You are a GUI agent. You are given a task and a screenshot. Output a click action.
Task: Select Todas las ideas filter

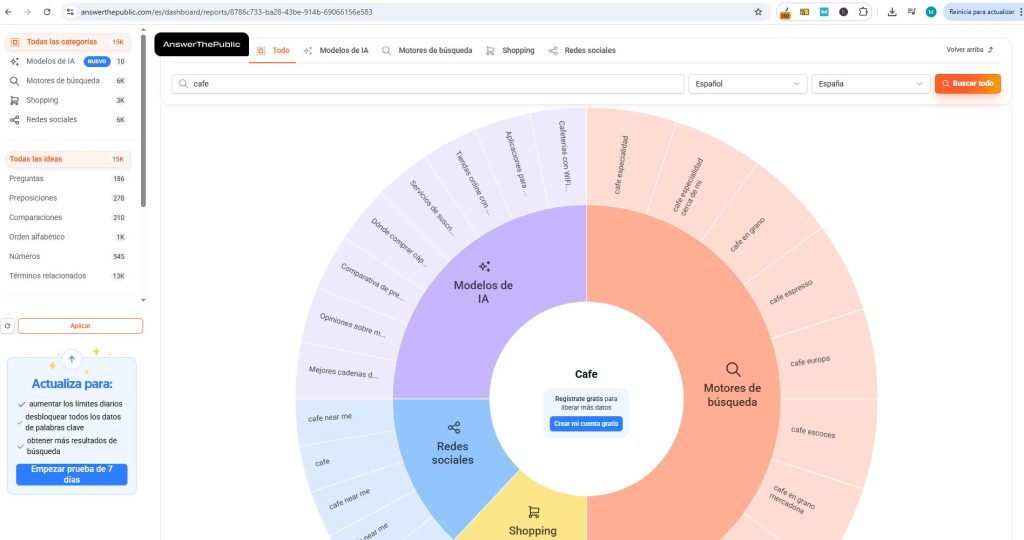point(68,159)
